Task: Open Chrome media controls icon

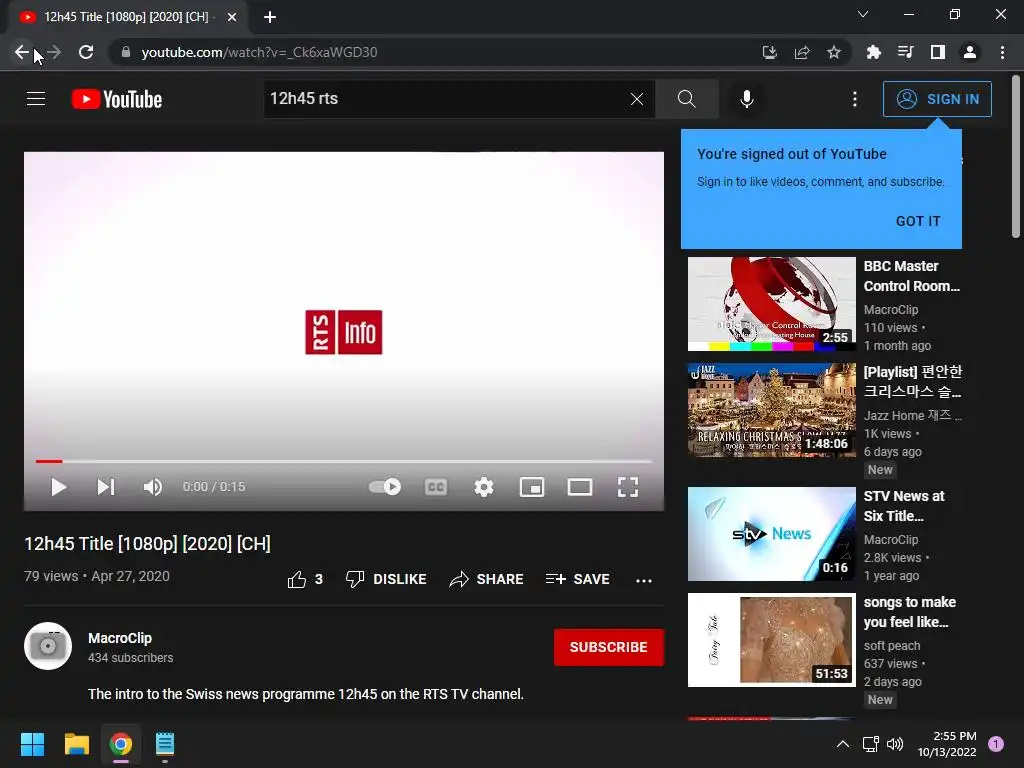Action: 905,52
